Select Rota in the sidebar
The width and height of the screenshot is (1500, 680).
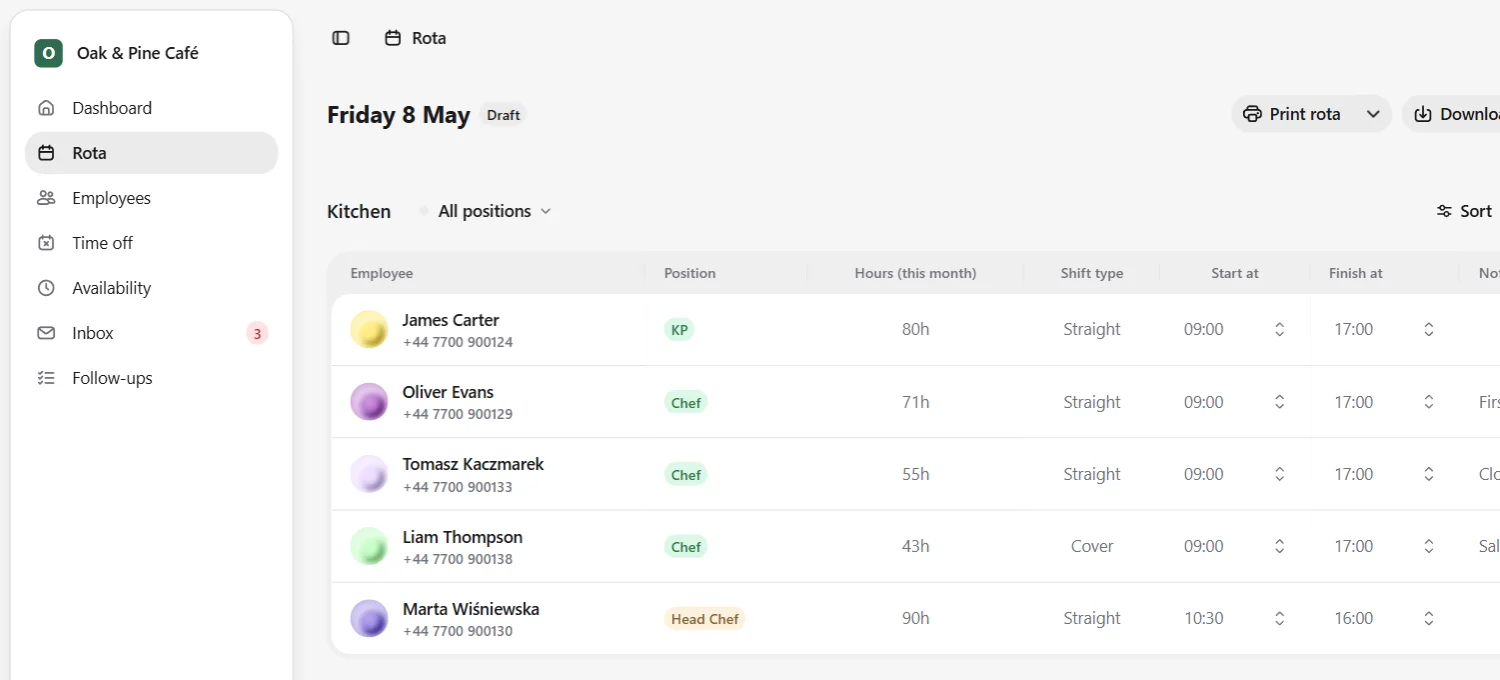click(x=151, y=153)
